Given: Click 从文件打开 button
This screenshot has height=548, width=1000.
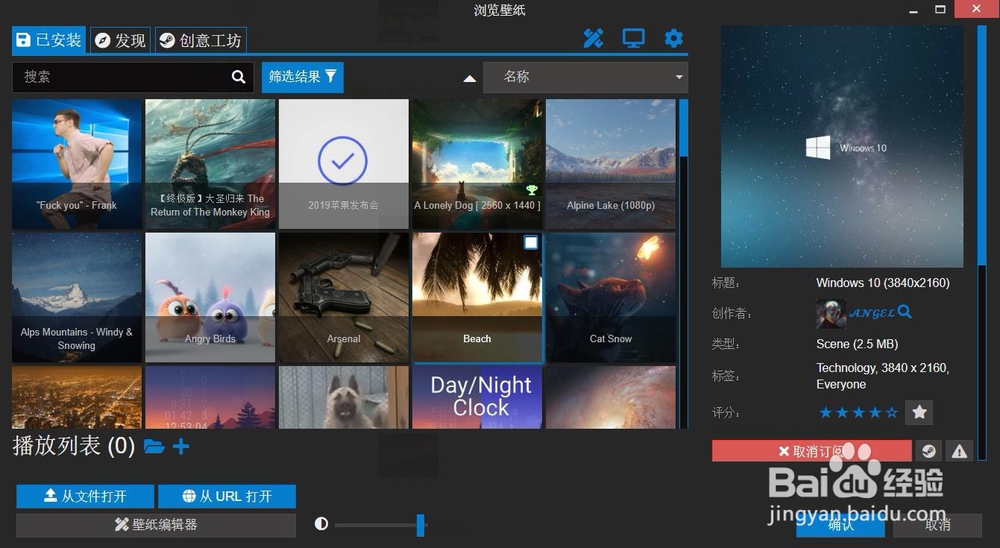Looking at the screenshot, I should (85, 496).
